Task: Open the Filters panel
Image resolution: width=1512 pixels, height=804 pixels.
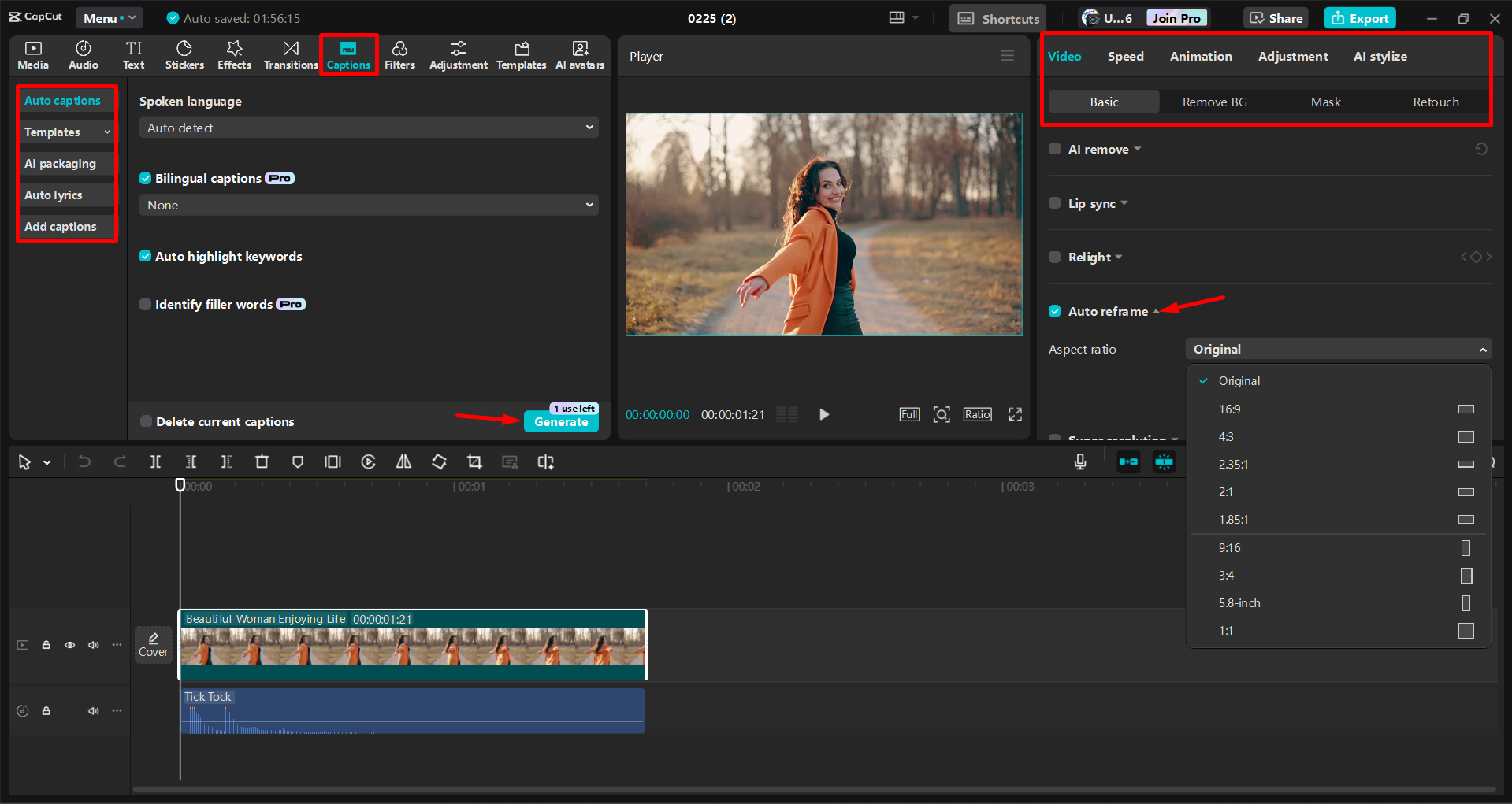Action: click(x=399, y=54)
